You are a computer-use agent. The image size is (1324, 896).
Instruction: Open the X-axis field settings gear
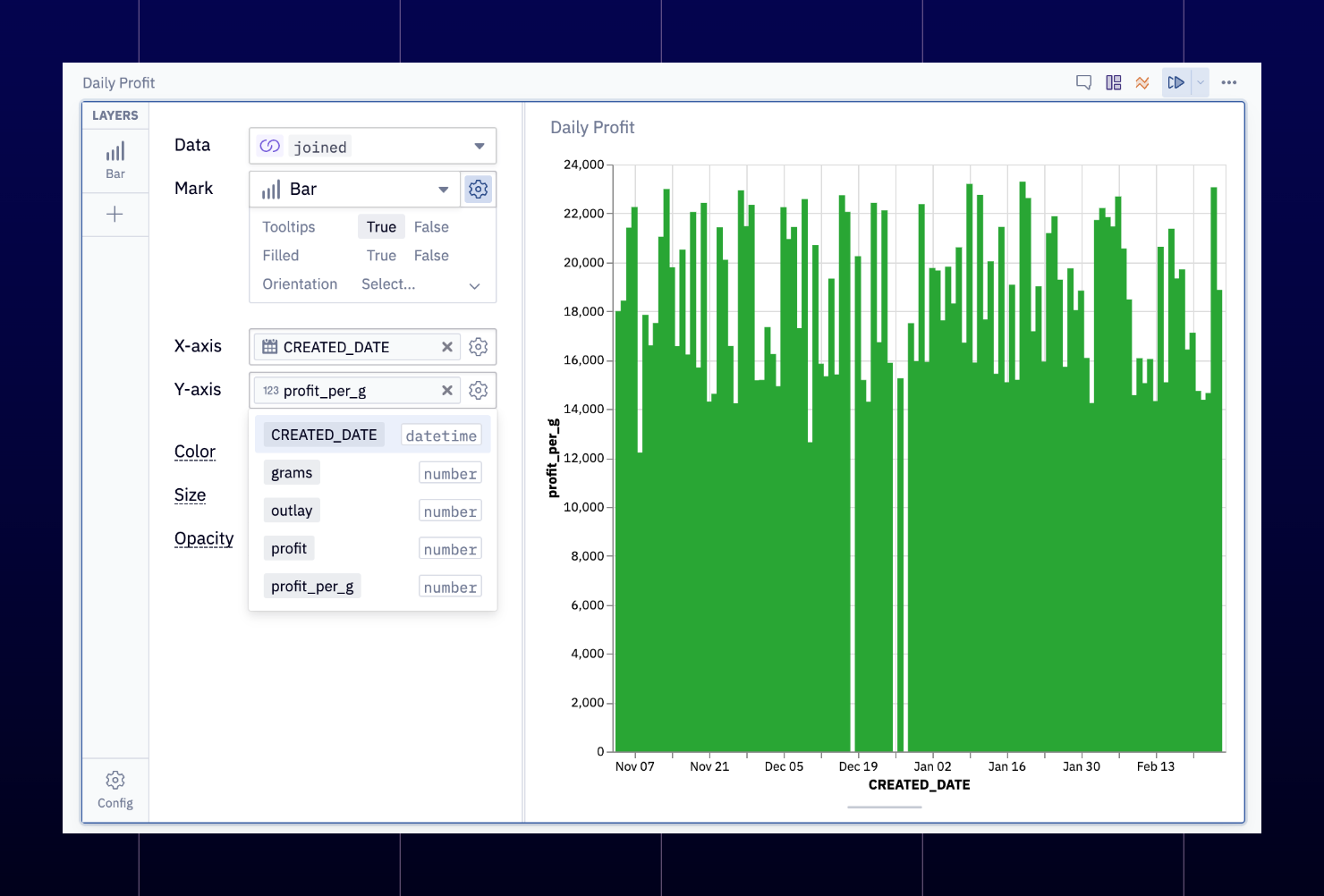pos(478,346)
